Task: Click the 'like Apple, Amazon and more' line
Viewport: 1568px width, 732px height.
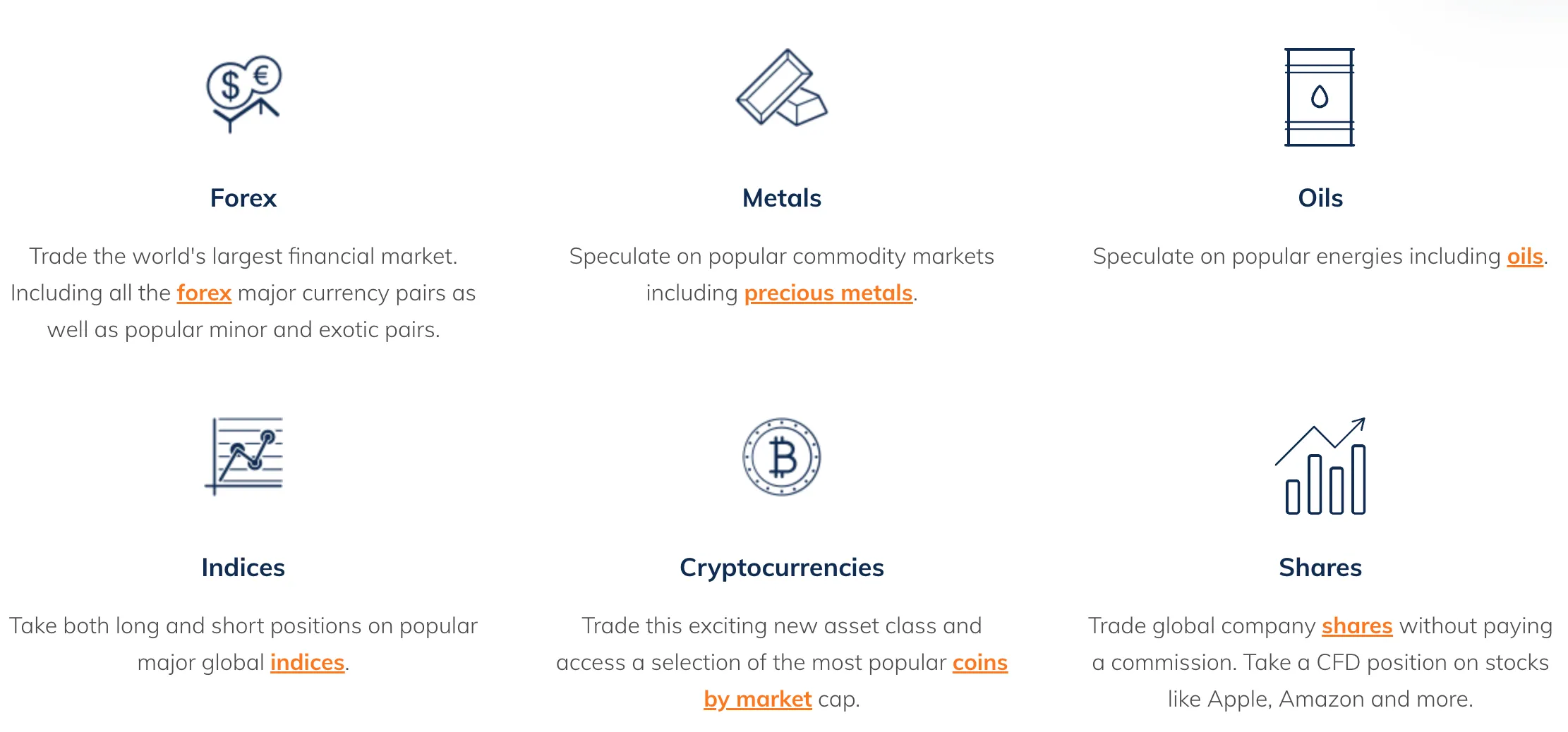Action: 1320,699
